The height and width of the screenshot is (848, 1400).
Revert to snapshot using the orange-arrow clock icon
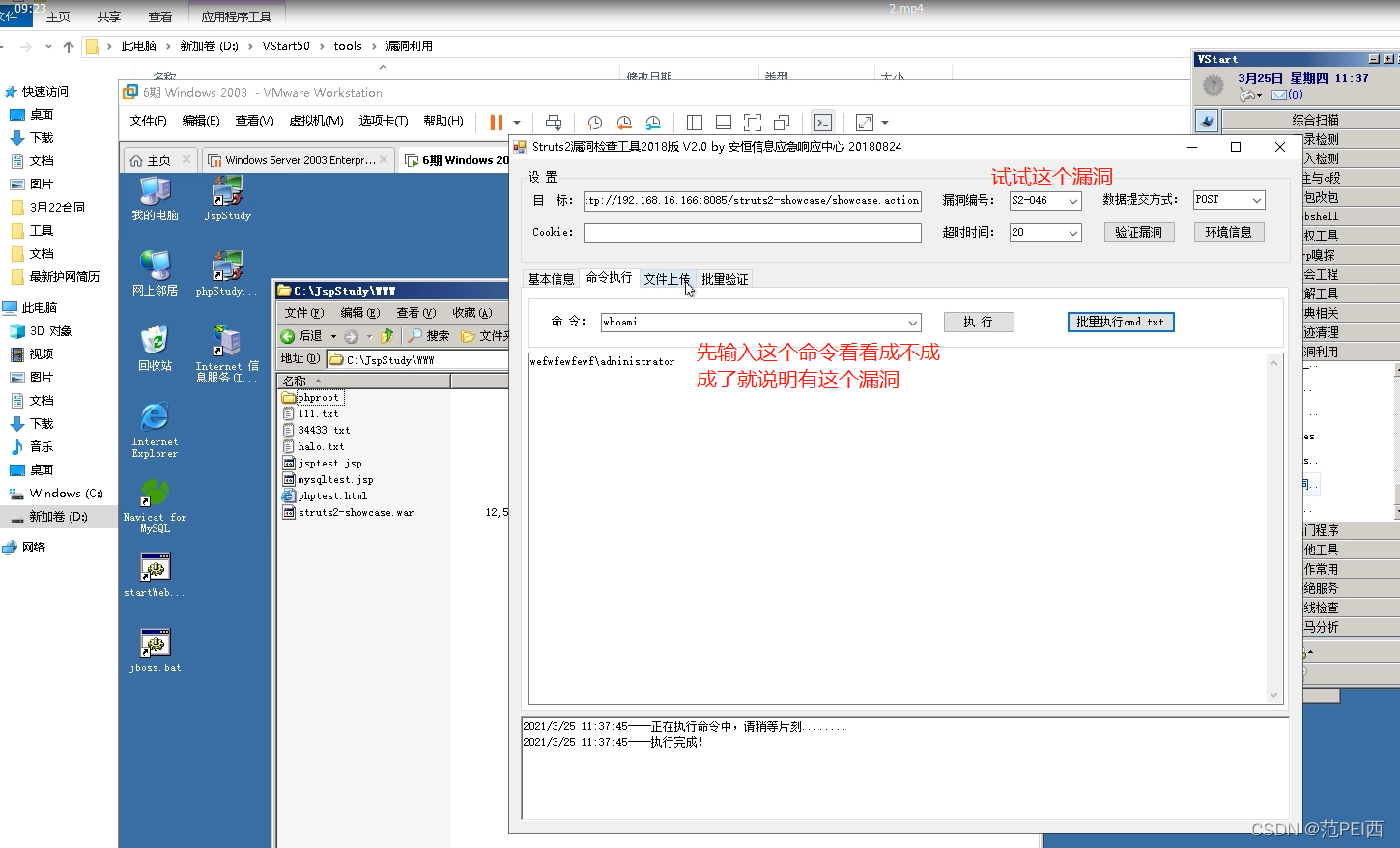pos(624,123)
